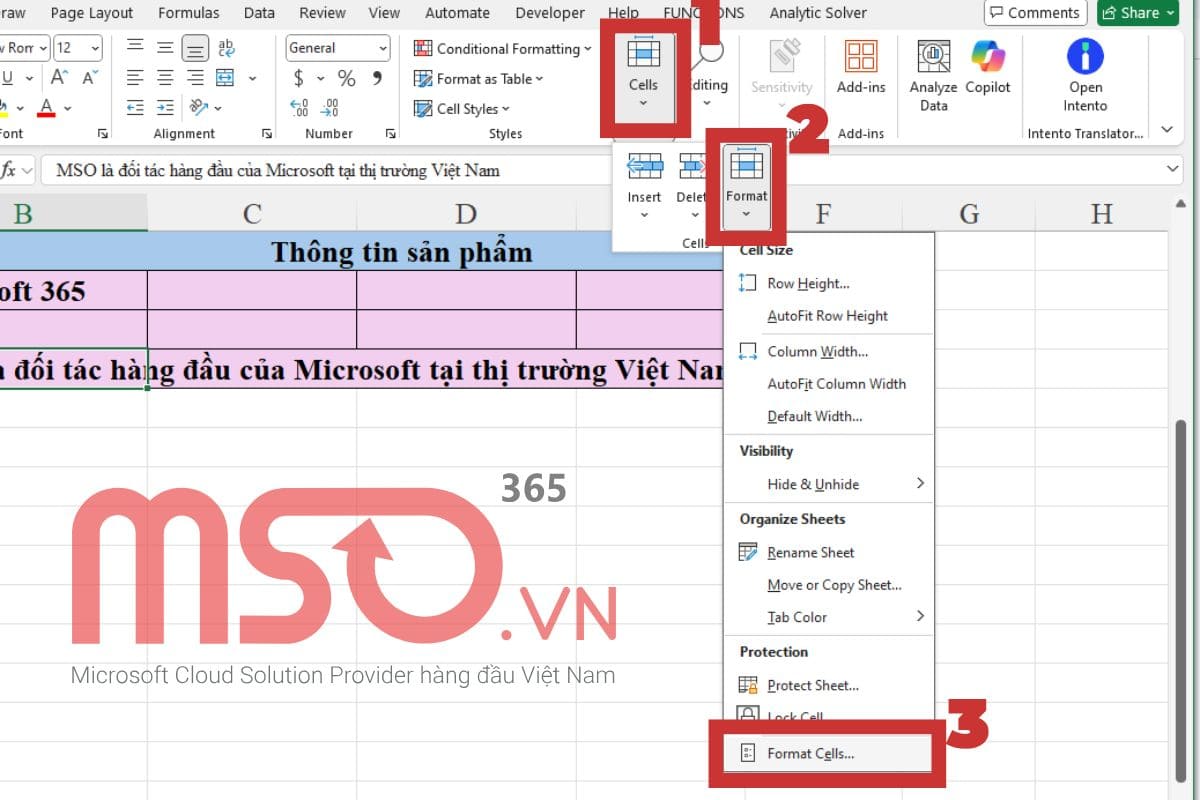Choose Column Width menu item
Viewport: 1200px width, 800px height.
pyautogui.click(x=829, y=352)
